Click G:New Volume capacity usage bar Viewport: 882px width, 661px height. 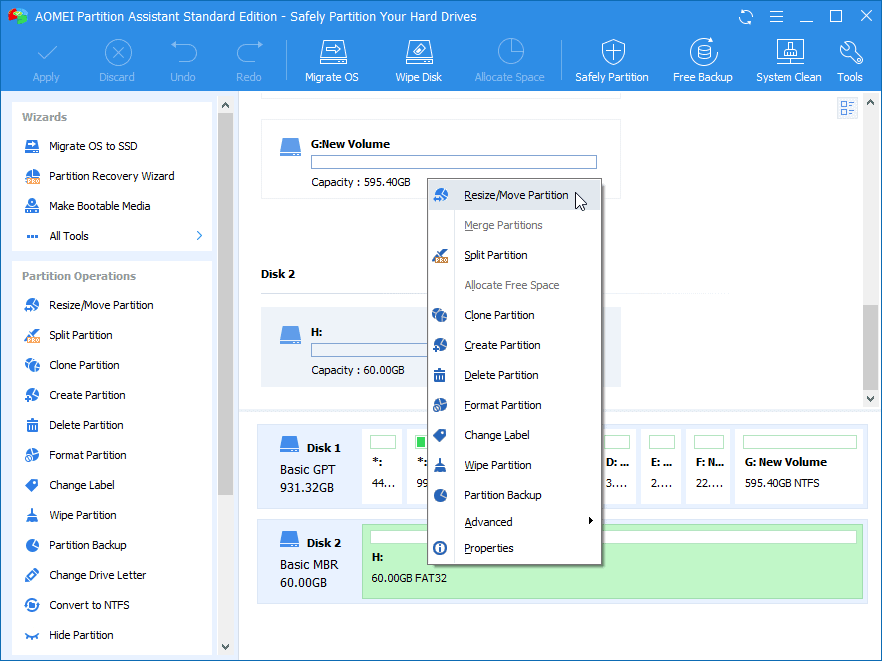tap(454, 162)
